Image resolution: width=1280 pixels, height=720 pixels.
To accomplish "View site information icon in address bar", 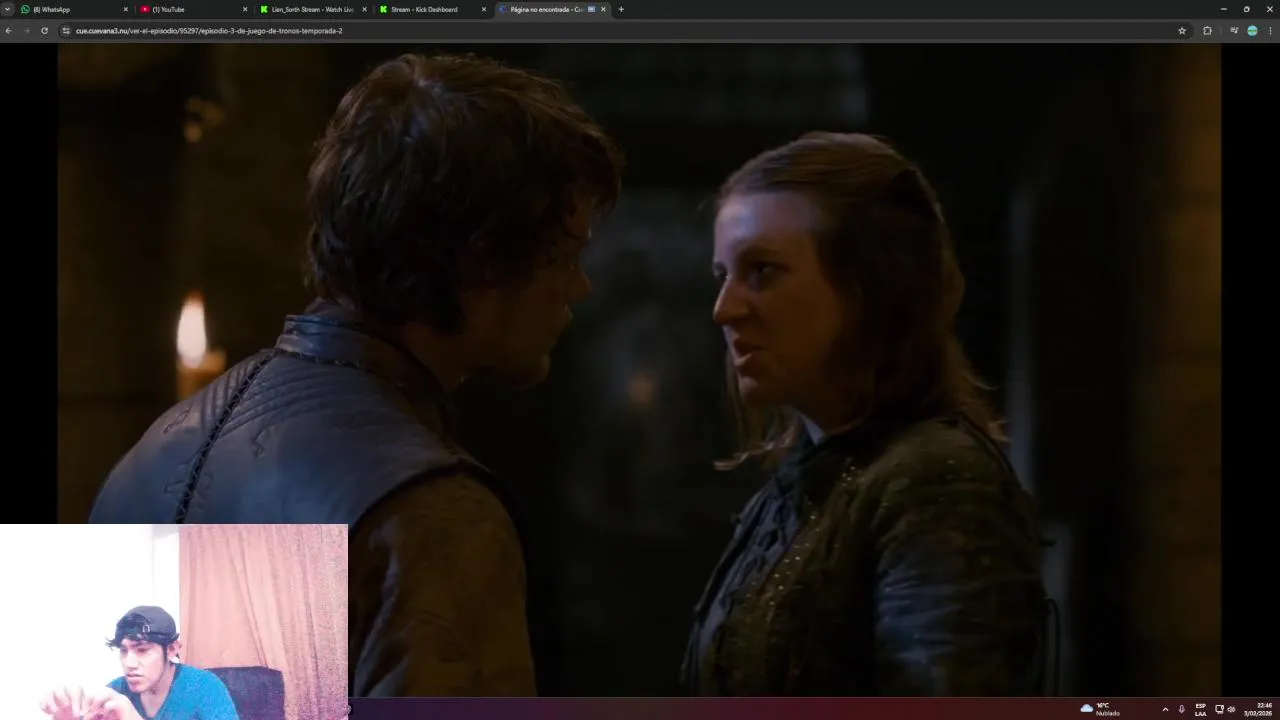I will point(66,30).
